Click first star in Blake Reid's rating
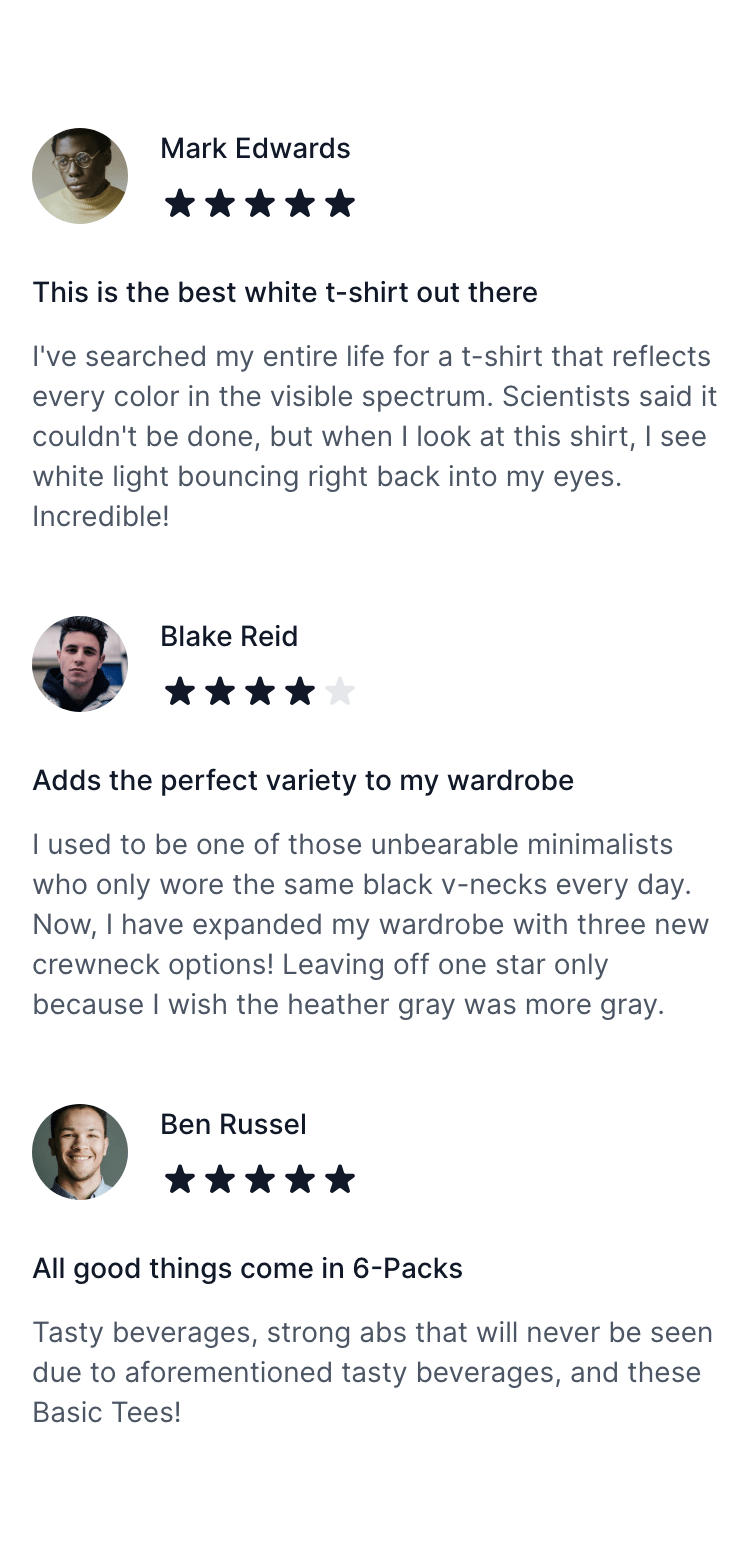 click(180, 691)
